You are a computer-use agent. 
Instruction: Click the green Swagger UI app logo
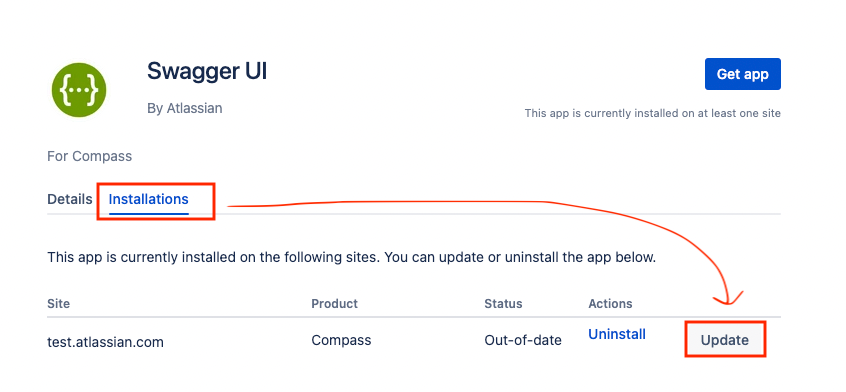(79, 90)
